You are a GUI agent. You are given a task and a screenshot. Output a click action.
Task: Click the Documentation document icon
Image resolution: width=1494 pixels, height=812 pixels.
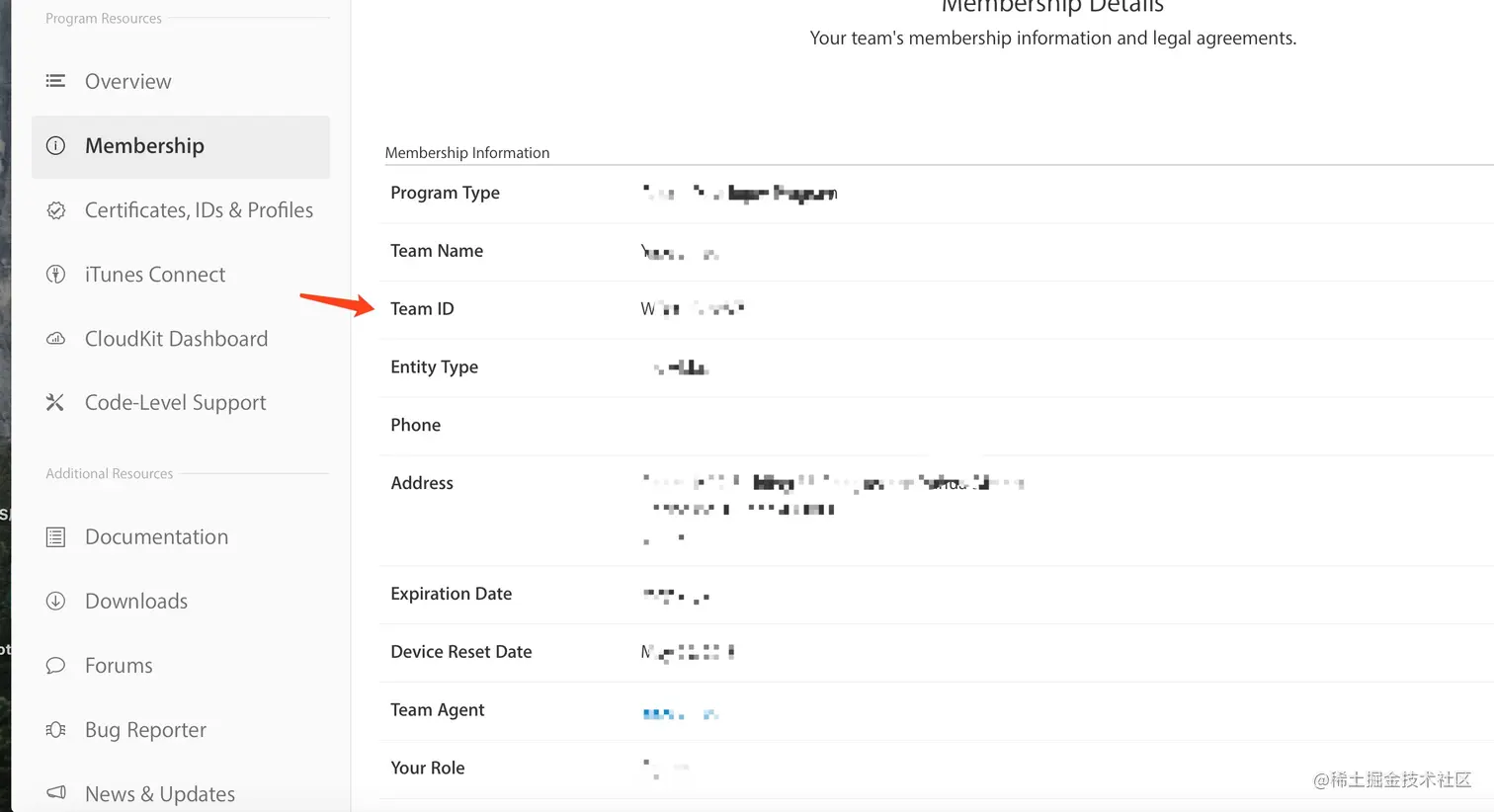tap(57, 536)
